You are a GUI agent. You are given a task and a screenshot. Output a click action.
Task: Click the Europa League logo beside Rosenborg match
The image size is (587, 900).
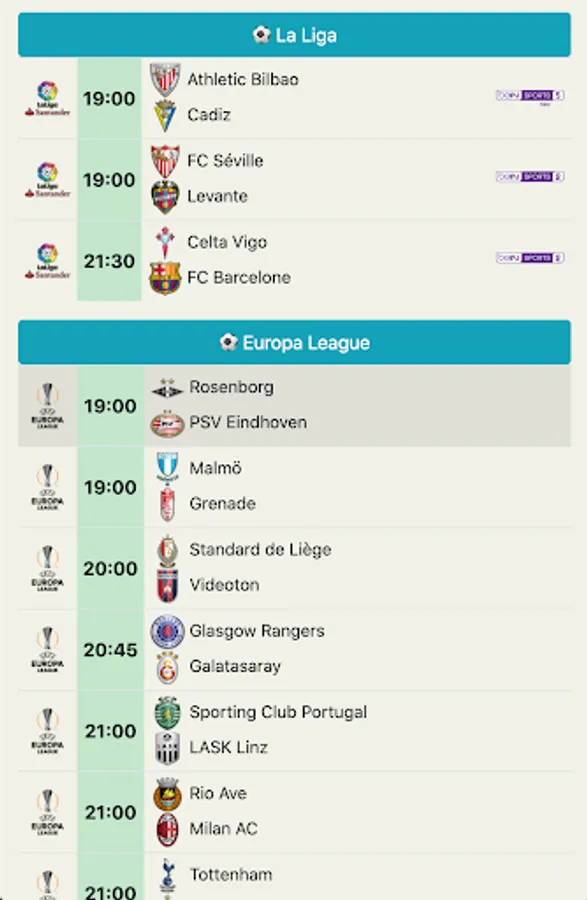coord(45,405)
